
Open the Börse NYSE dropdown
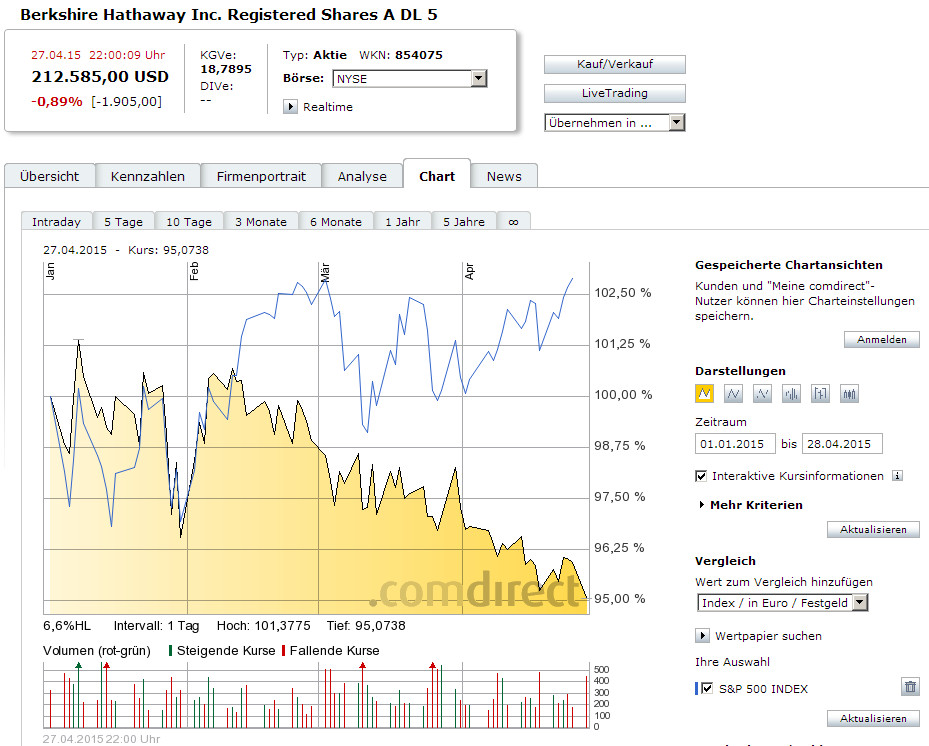coord(478,79)
